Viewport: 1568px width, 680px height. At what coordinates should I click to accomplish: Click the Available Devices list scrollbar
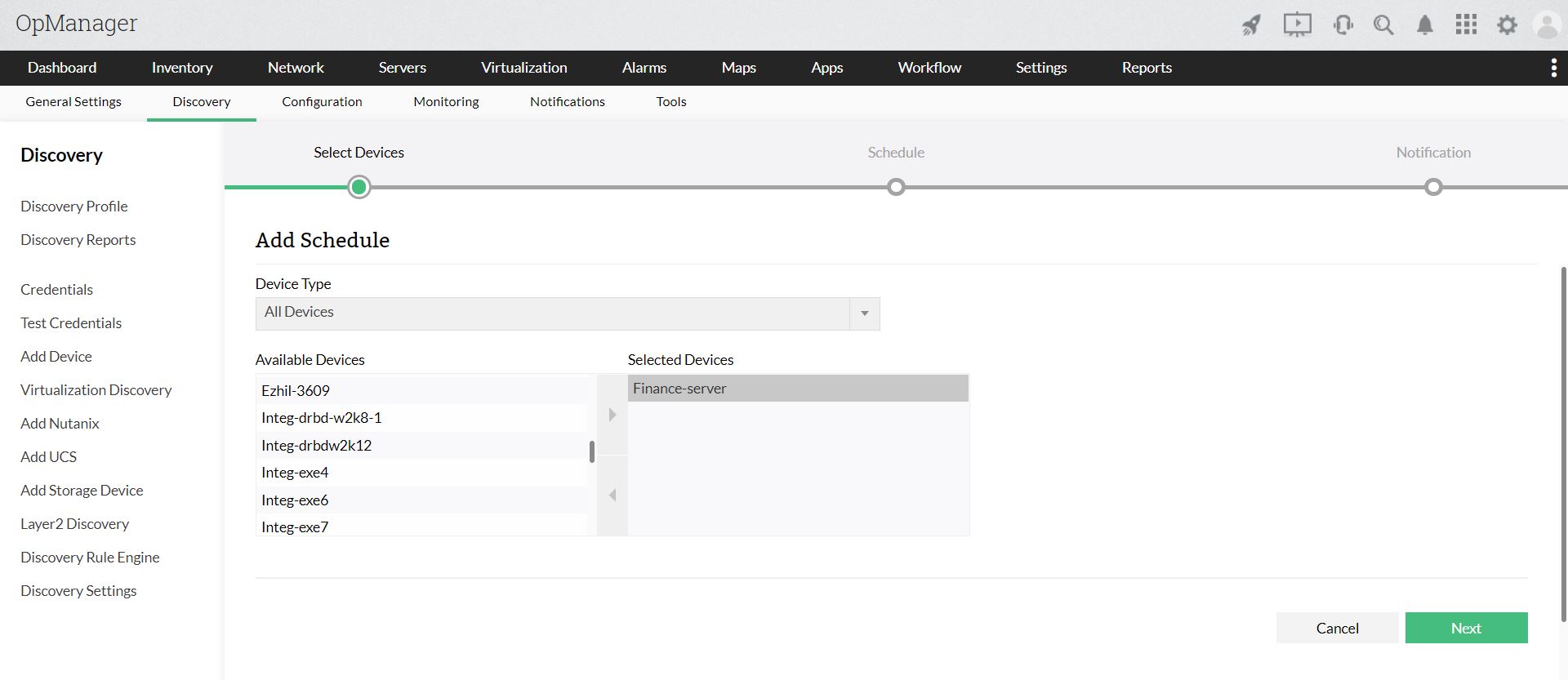(592, 451)
